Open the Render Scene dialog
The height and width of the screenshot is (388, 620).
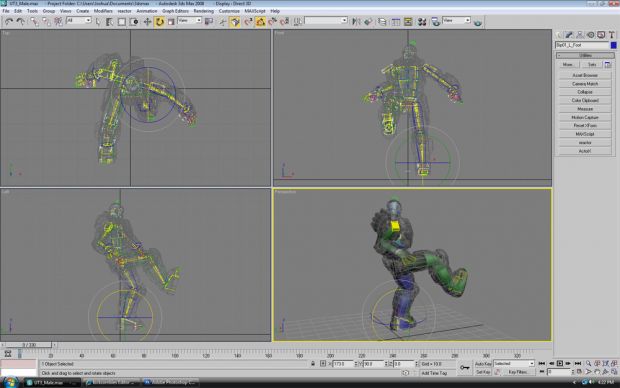(435, 22)
